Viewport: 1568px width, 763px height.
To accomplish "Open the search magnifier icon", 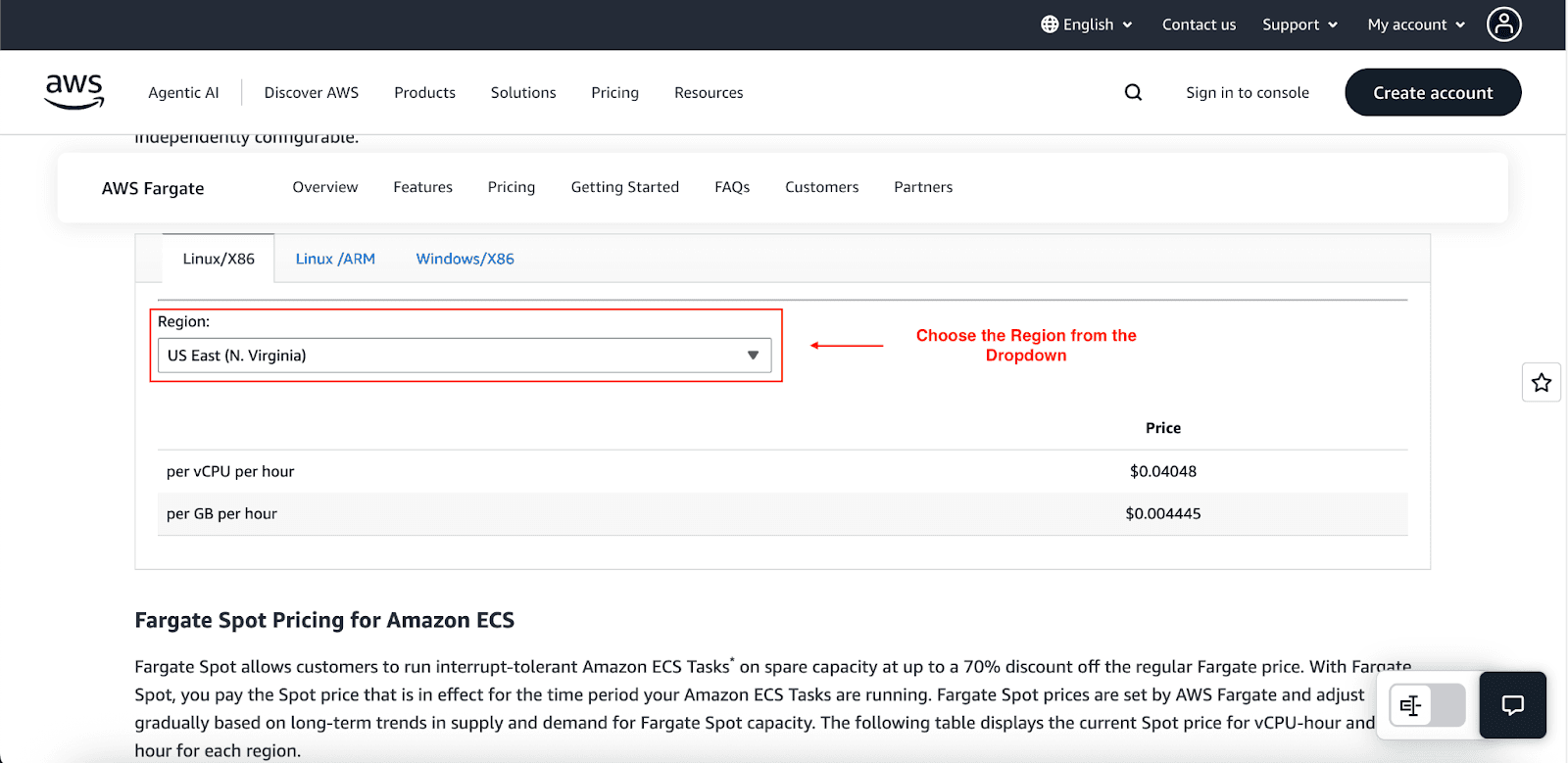I will pyautogui.click(x=1133, y=92).
